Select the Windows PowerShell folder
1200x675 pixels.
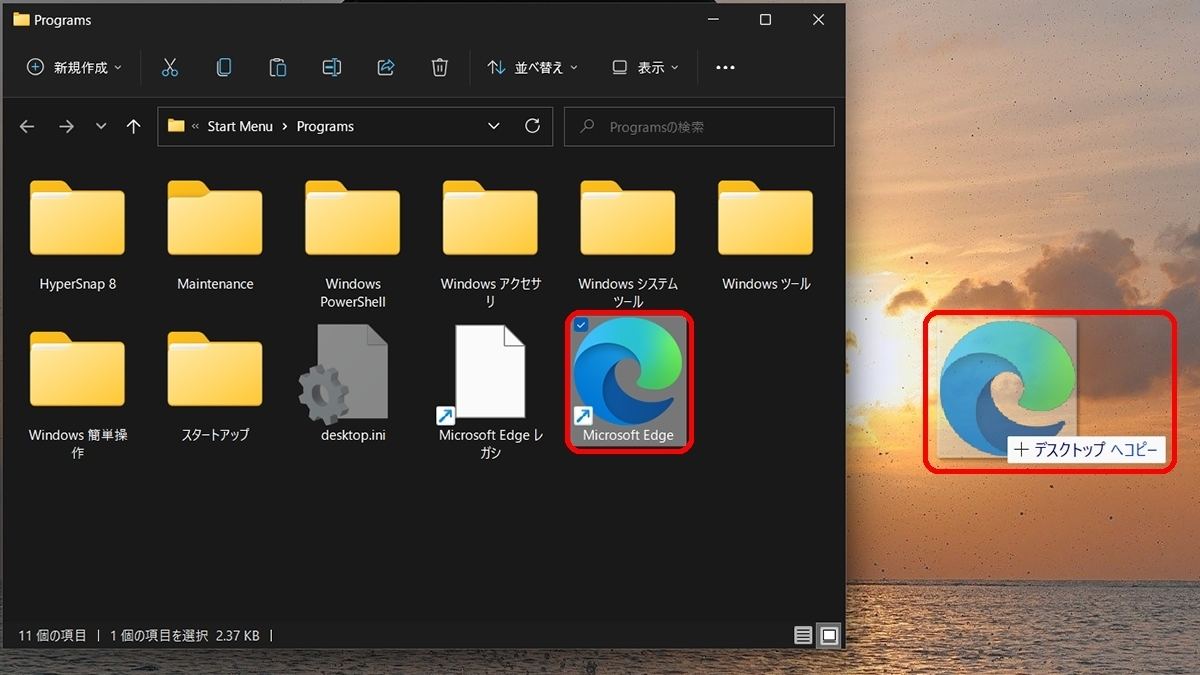coord(353,244)
